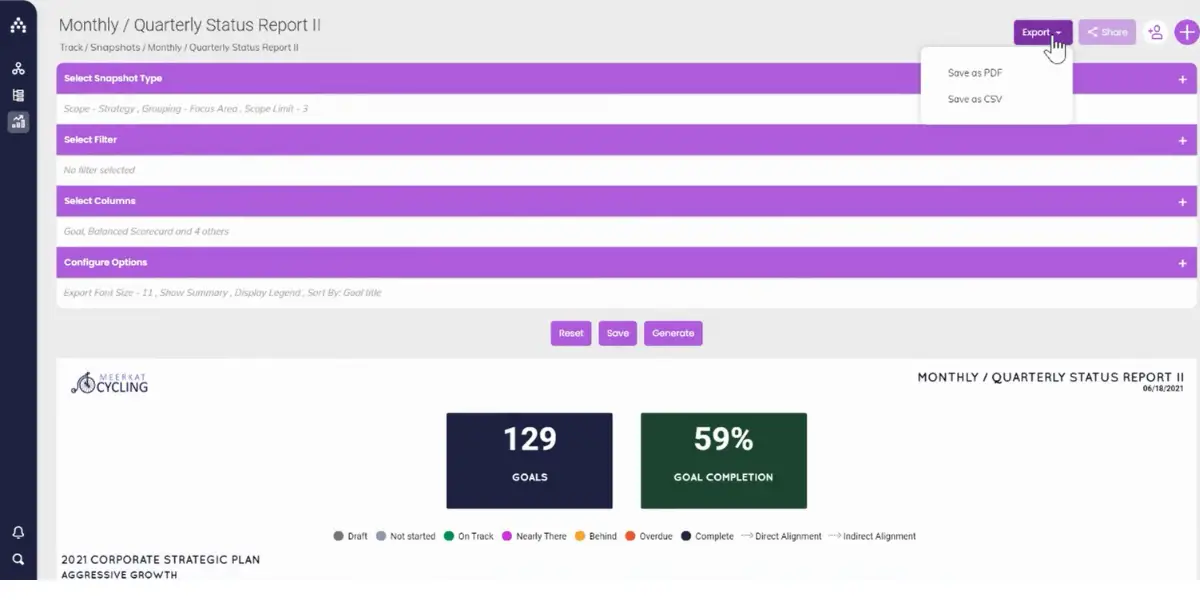
Task: Click the Select Snapshot Type header
Action: tap(626, 78)
